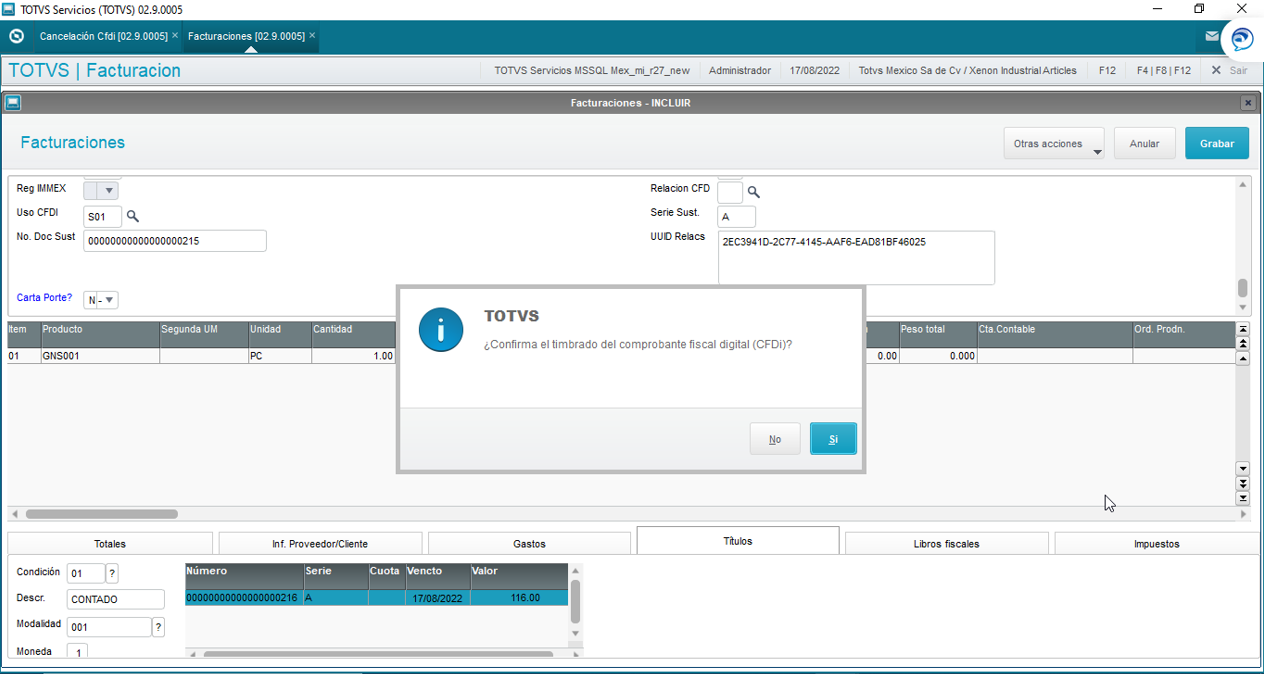Search Uso CFDI with magnifier icon
1264x674 pixels.
pos(133,216)
